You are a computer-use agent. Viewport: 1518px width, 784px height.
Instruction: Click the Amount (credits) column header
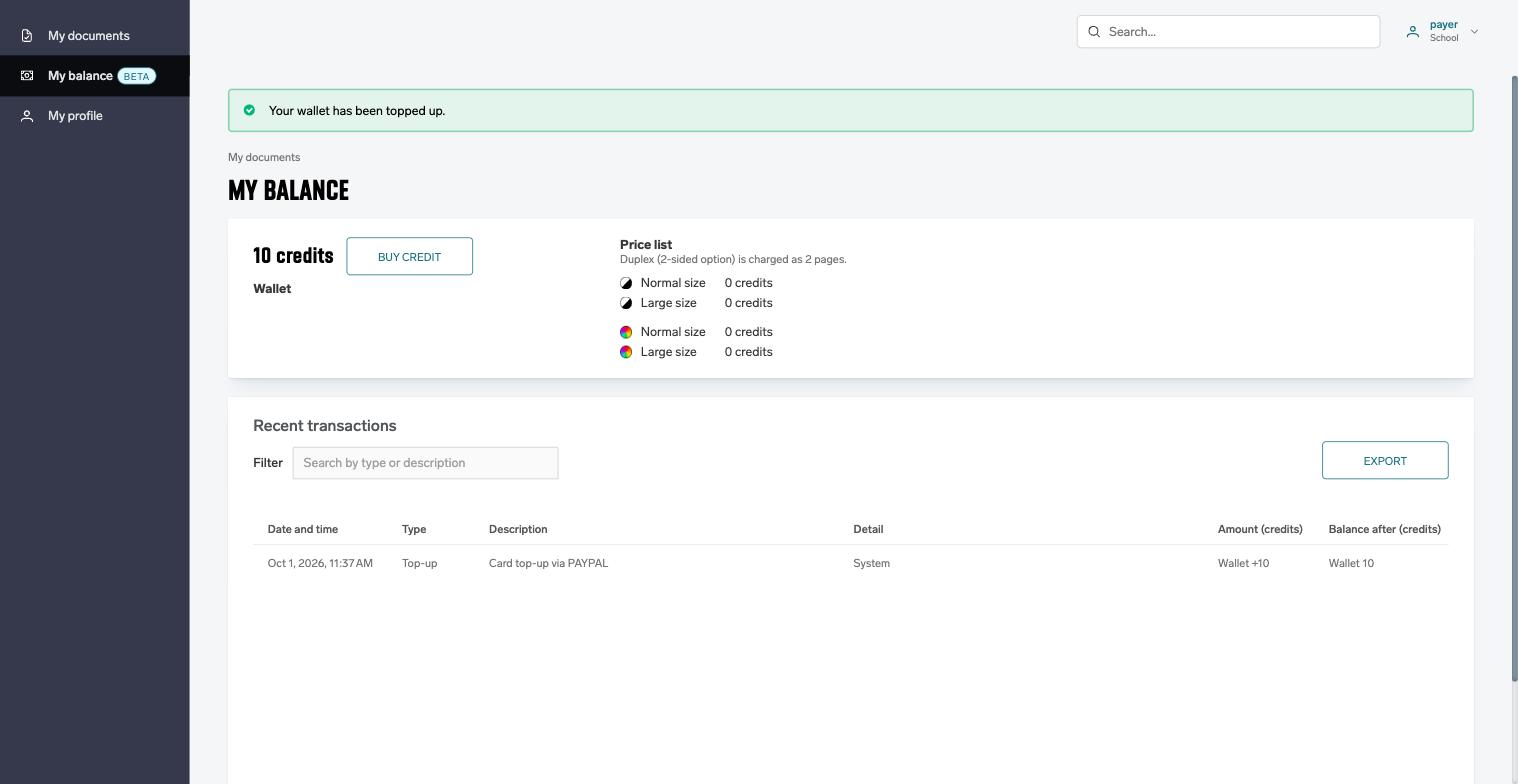(x=1260, y=529)
